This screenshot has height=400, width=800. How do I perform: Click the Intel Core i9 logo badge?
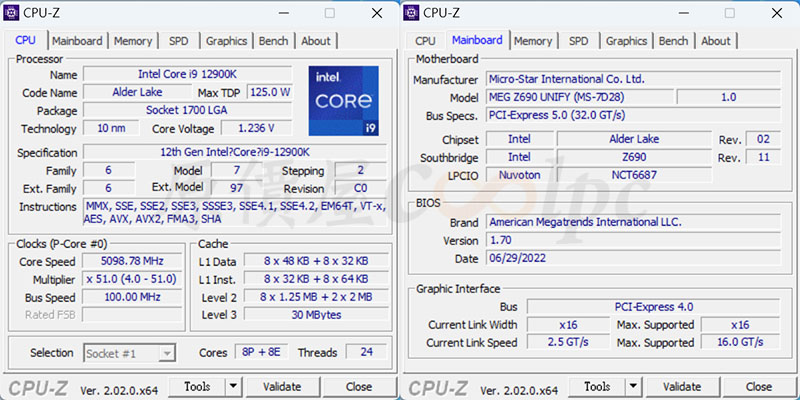344,101
